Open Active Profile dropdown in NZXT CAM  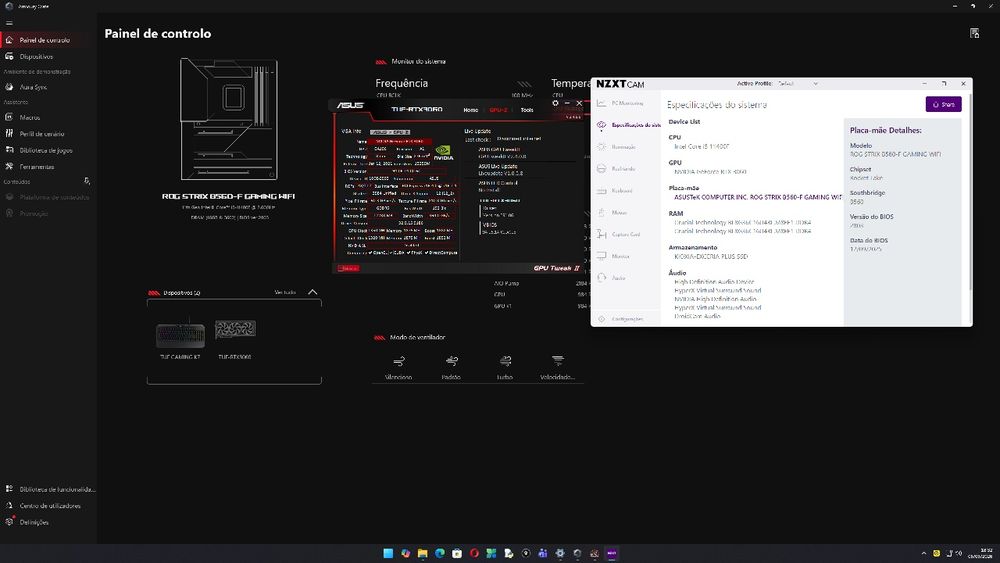point(797,84)
